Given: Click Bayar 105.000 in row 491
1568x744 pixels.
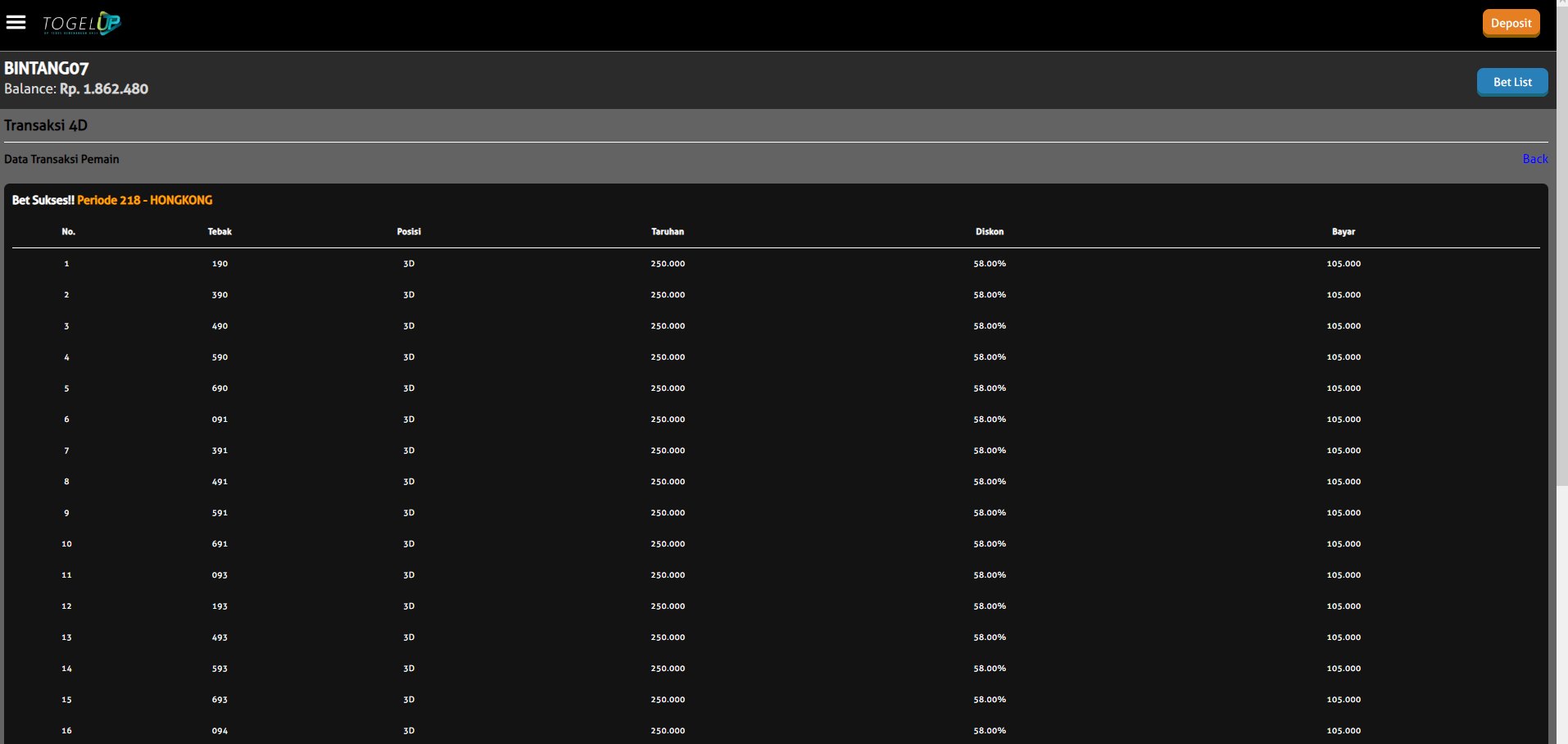Looking at the screenshot, I should tap(1344, 482).
